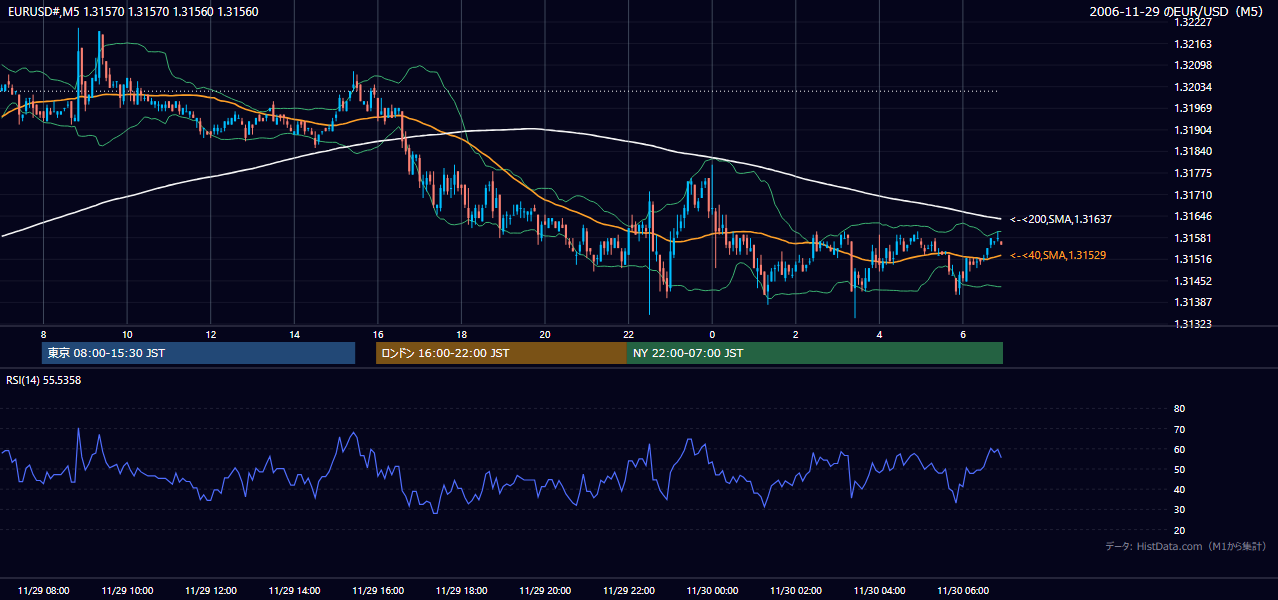Click price level 1.31581 on axis
The image size is (1278, 600).
[1192, 238]
